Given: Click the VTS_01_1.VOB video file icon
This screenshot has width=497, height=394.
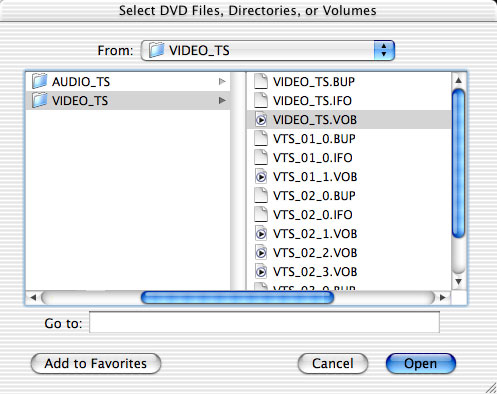Looking at the screenshot, I should pyautogui.click(x=261, y=177).
